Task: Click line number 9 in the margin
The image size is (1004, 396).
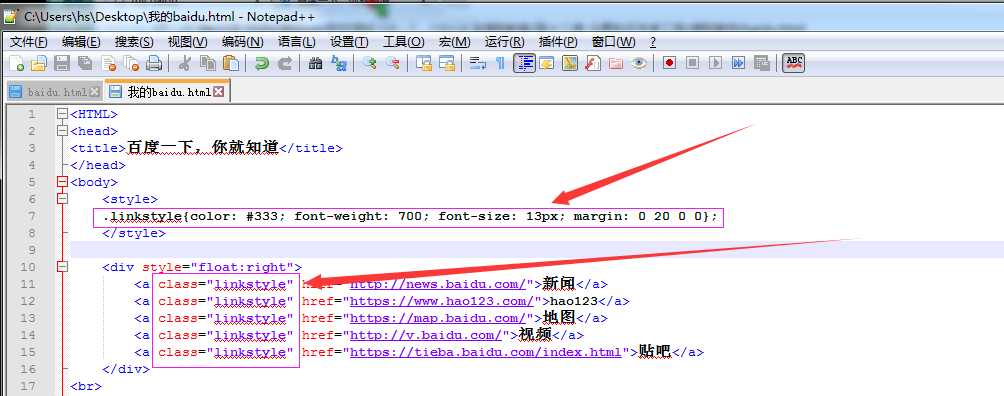Action: [x=32, y=250]
